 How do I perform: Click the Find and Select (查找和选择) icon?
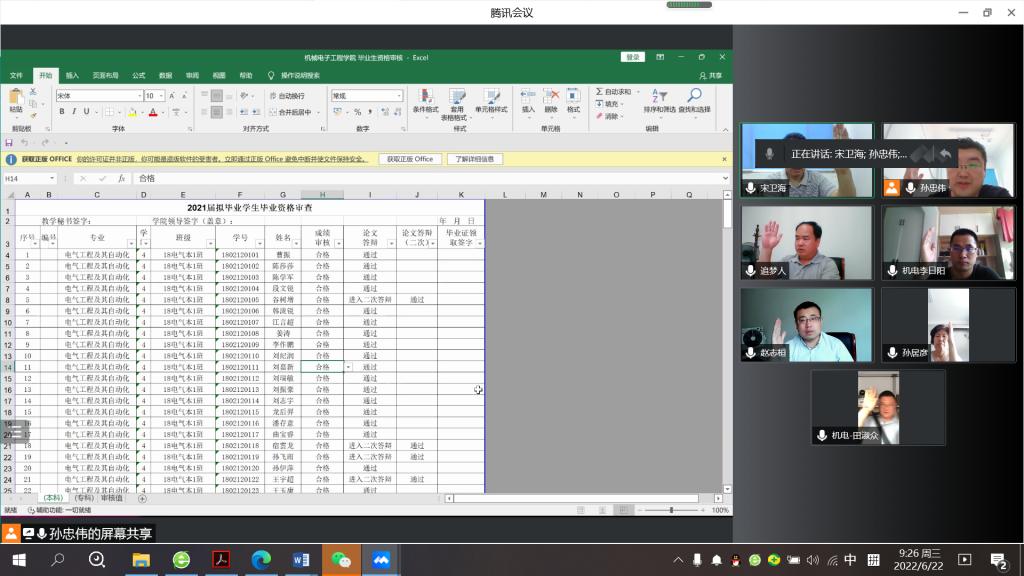(x=694, y=100)
